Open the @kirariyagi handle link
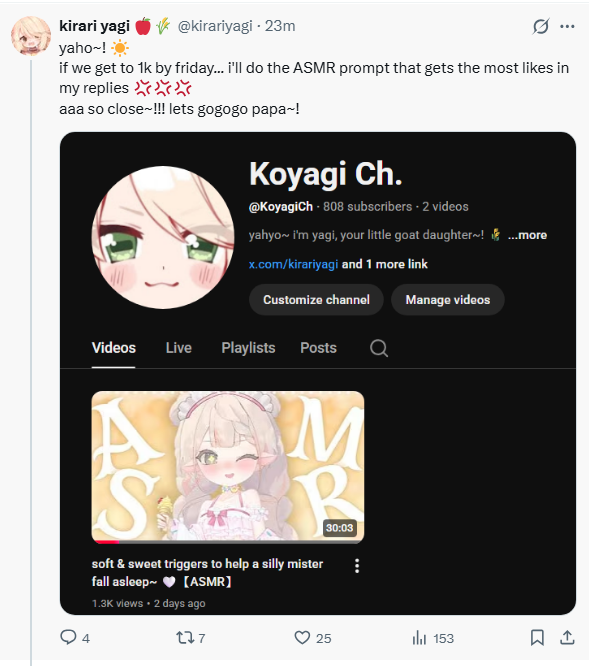The width and height of the screenshot is (589, 666). tap(215, 26)
